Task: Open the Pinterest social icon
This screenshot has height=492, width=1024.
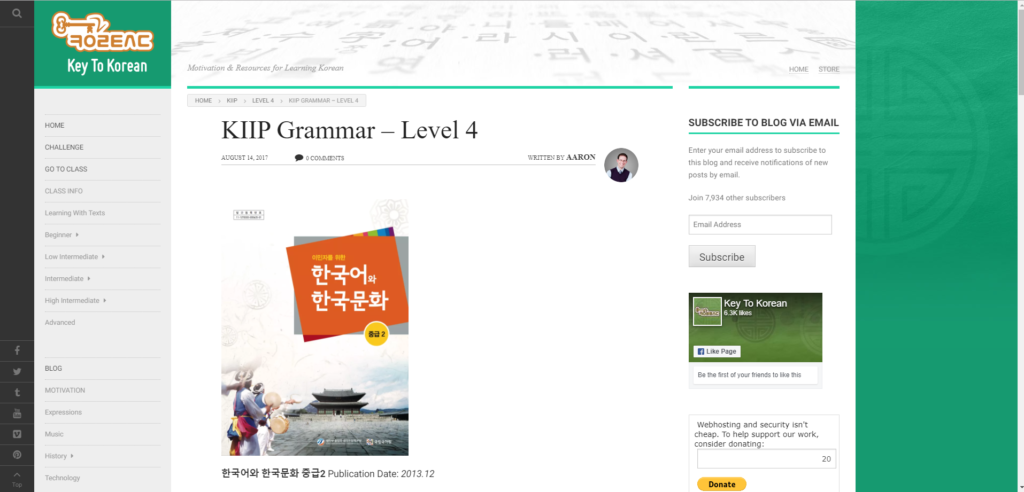Action: [17, 455]
